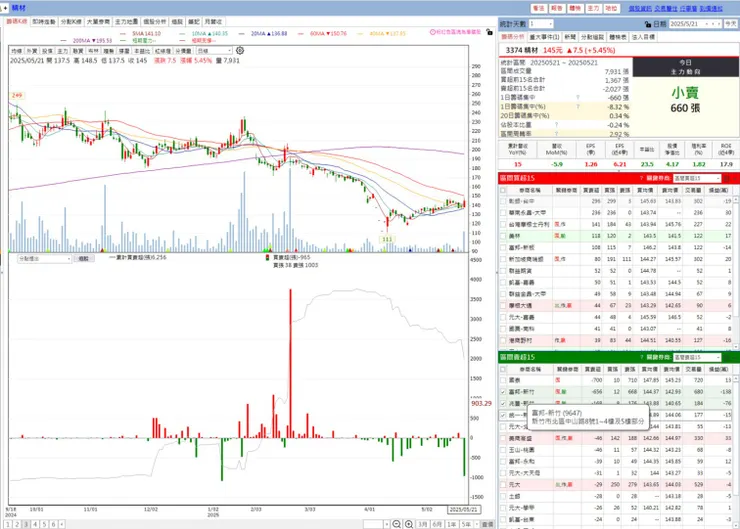This screenshot has height=529, width=740.
Task: Switch to the 主力地圖 tab
Action: (x=126, y=22)
